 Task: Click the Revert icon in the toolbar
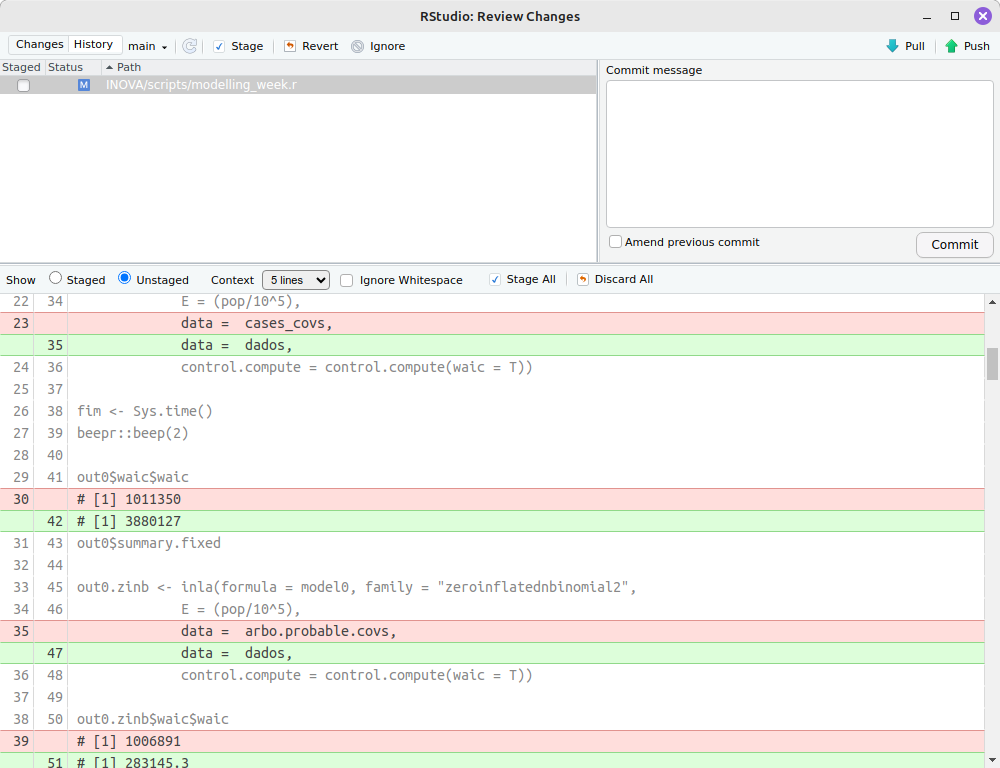(290, 46)
